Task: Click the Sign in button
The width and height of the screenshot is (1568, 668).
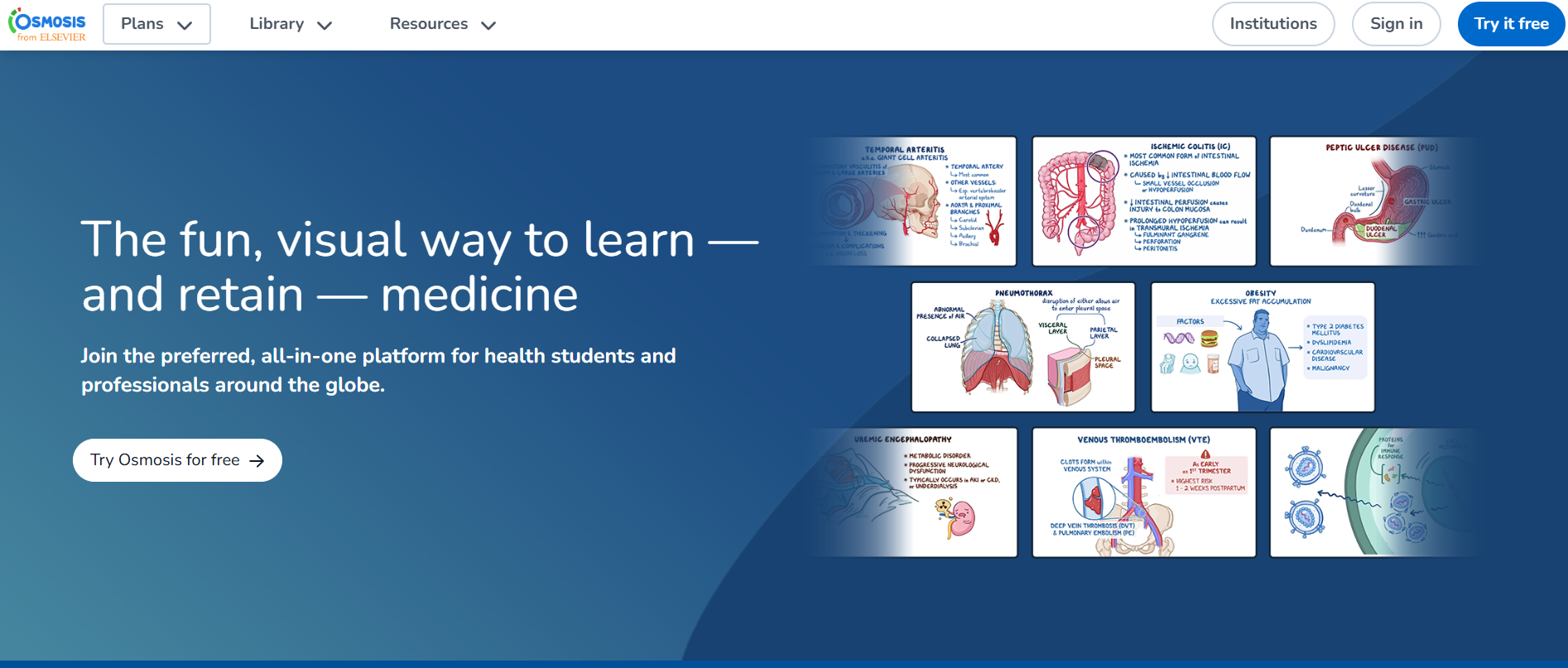Action: point(1396,24)
